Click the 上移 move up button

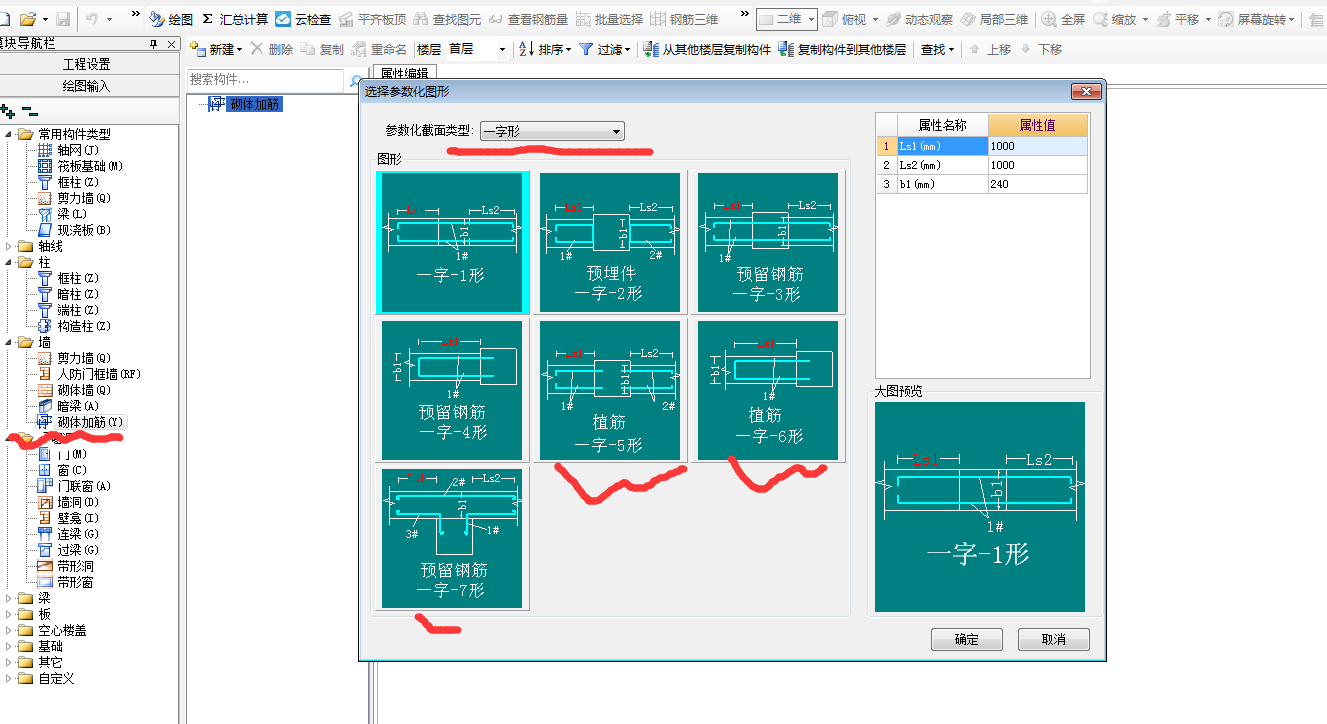pyautogui.click(x=990, y=49)
